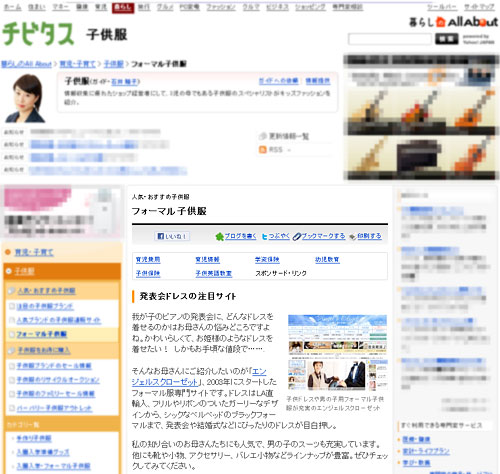The image size is (500, 474).
Task: Click the 育児情報 sponsored link
Action: pos(207,260)
